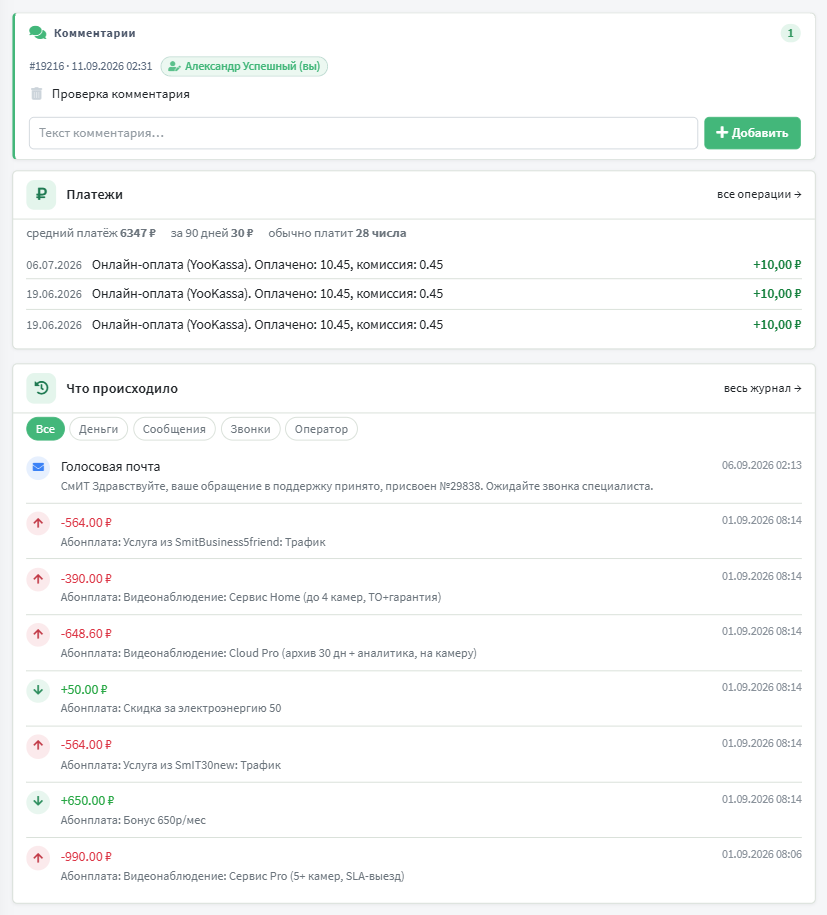Click the +50.00 ₽ amount
The height and width of the screenshot is (915, 827).
[84, 690]
